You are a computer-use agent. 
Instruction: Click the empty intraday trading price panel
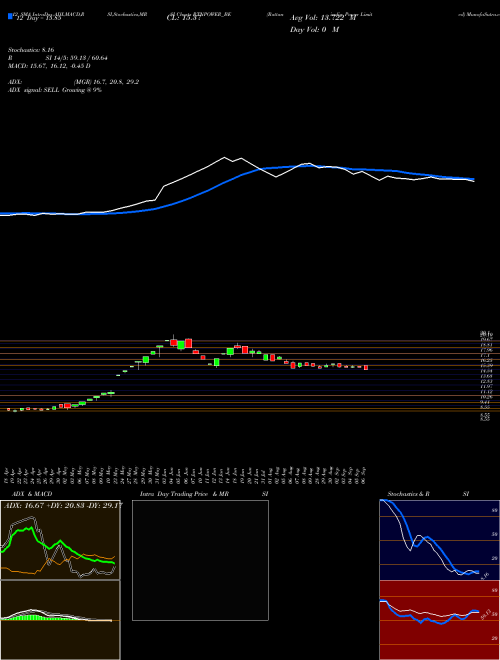(x=200, y=560)
